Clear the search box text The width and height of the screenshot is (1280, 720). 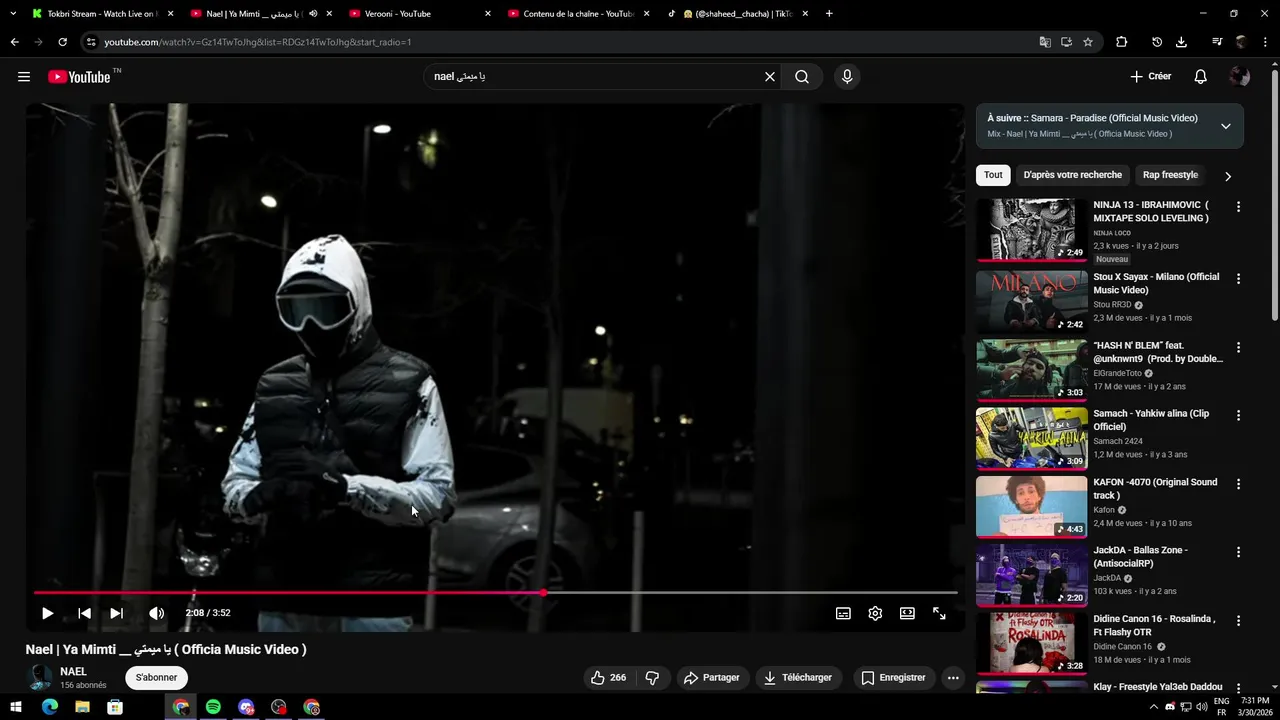pyautogui.click(x=770, y=77)
